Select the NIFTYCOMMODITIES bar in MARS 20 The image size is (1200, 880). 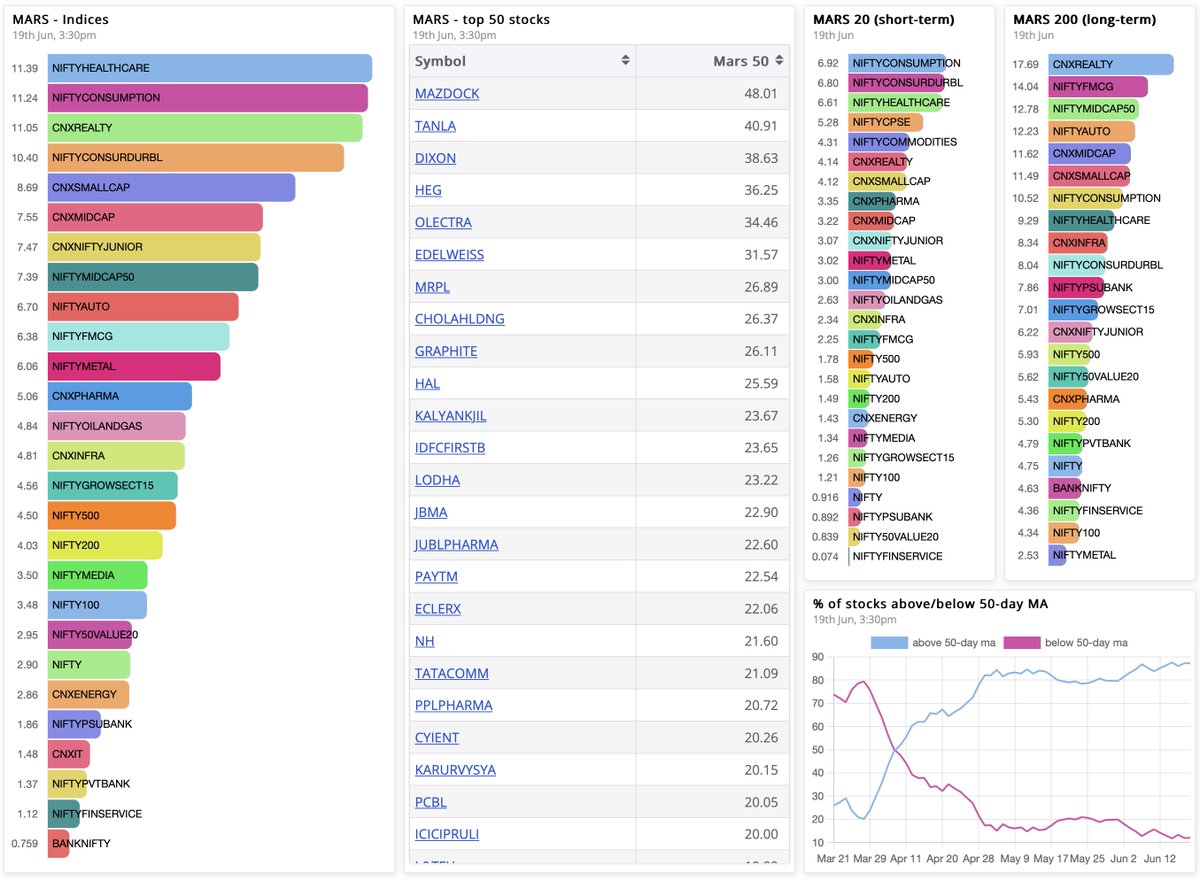(x=879, y=142)
